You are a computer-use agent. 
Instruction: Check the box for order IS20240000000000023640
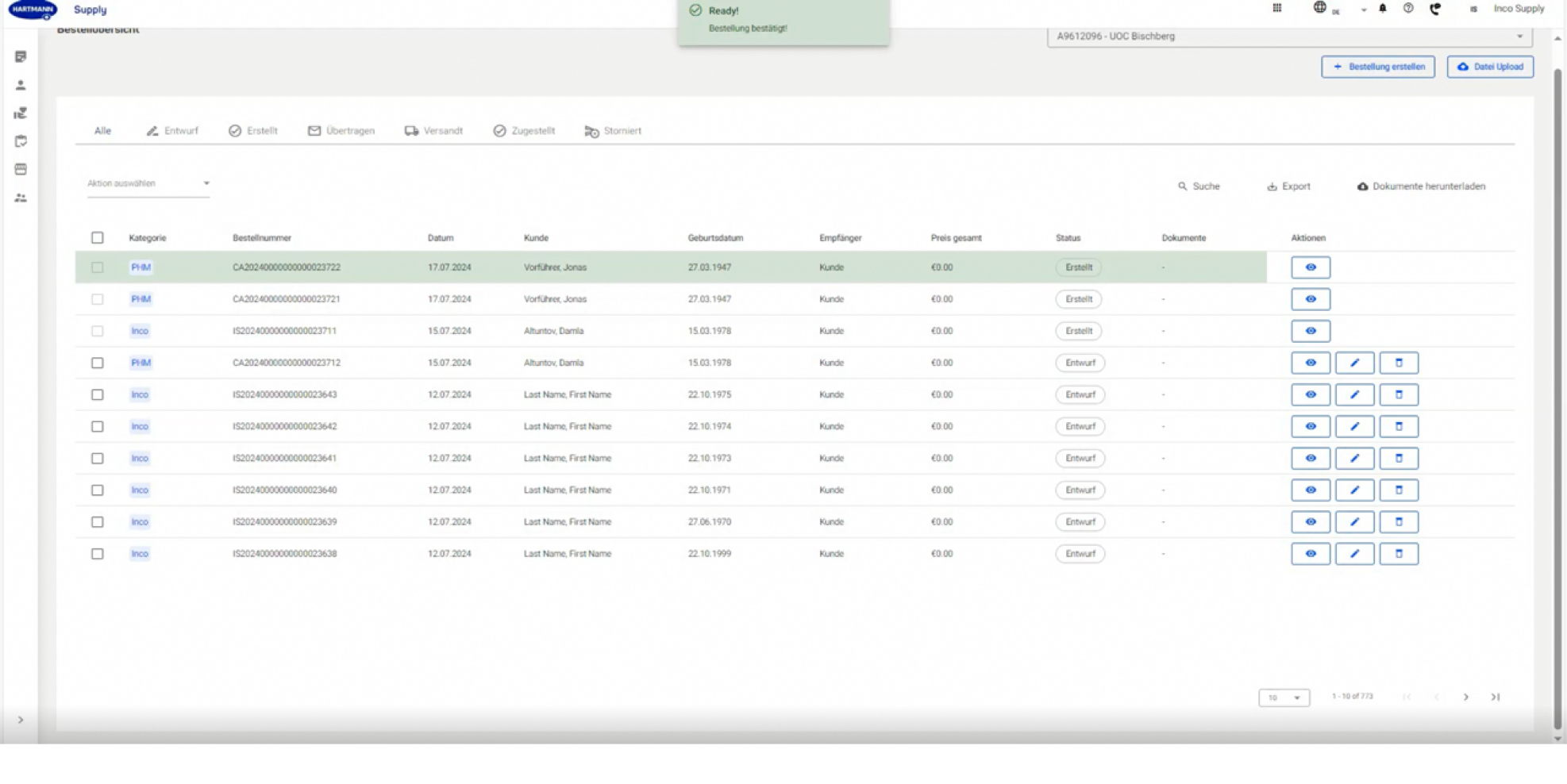pyautogui.click(x=97, y=490)
